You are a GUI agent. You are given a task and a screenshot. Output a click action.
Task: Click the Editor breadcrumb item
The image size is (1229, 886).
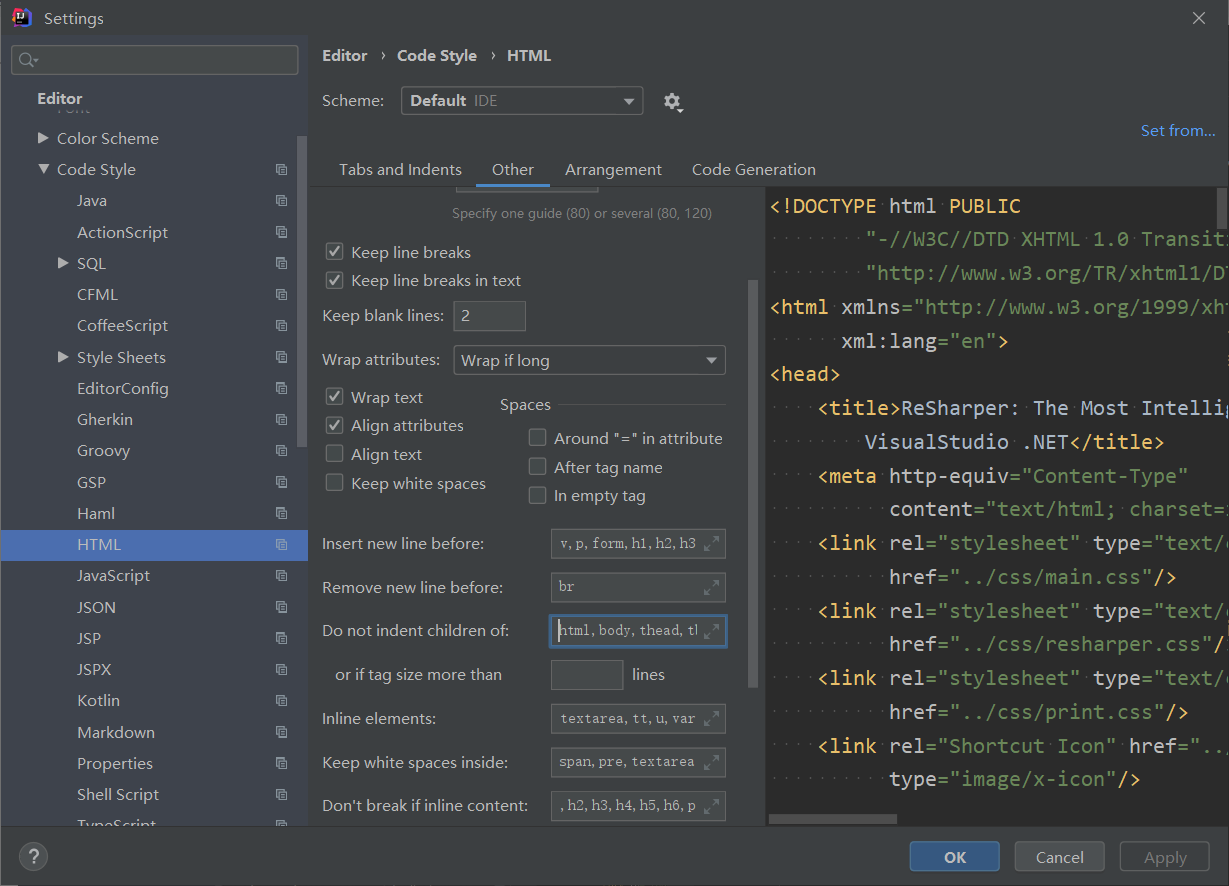pyautogui.click(x=345, y=56)
